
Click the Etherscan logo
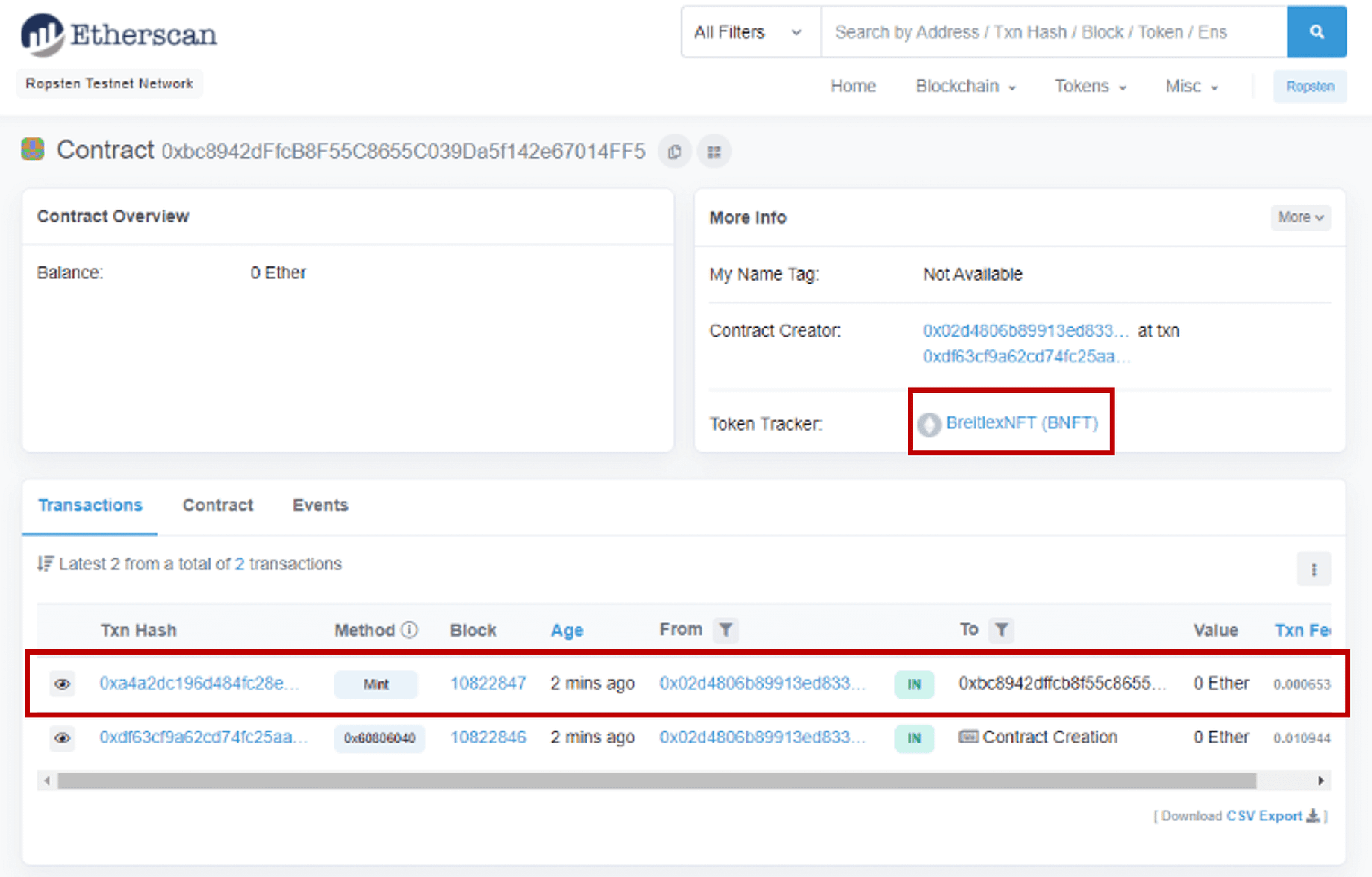(119, 34)
